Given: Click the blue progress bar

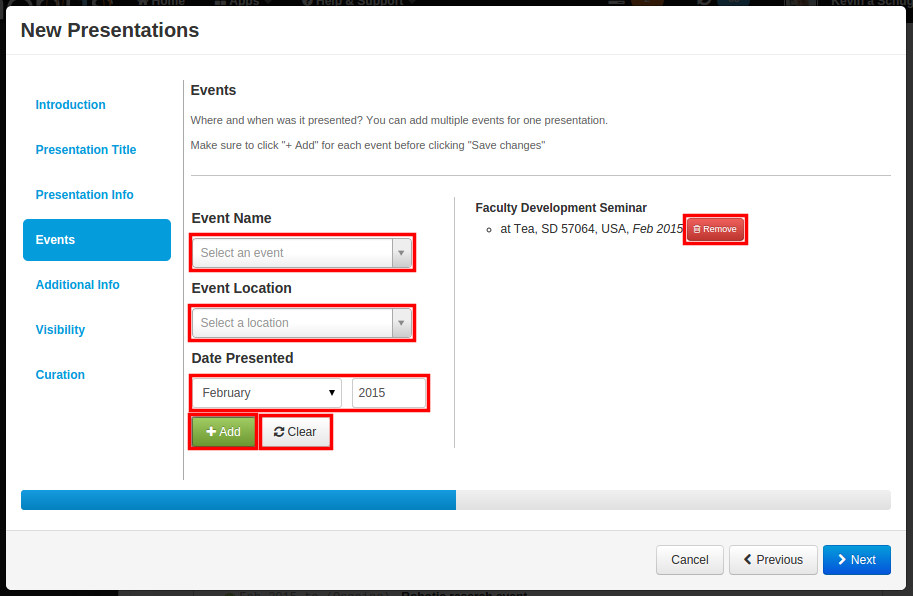Looking at the screenshot, I should pos(238,500).
